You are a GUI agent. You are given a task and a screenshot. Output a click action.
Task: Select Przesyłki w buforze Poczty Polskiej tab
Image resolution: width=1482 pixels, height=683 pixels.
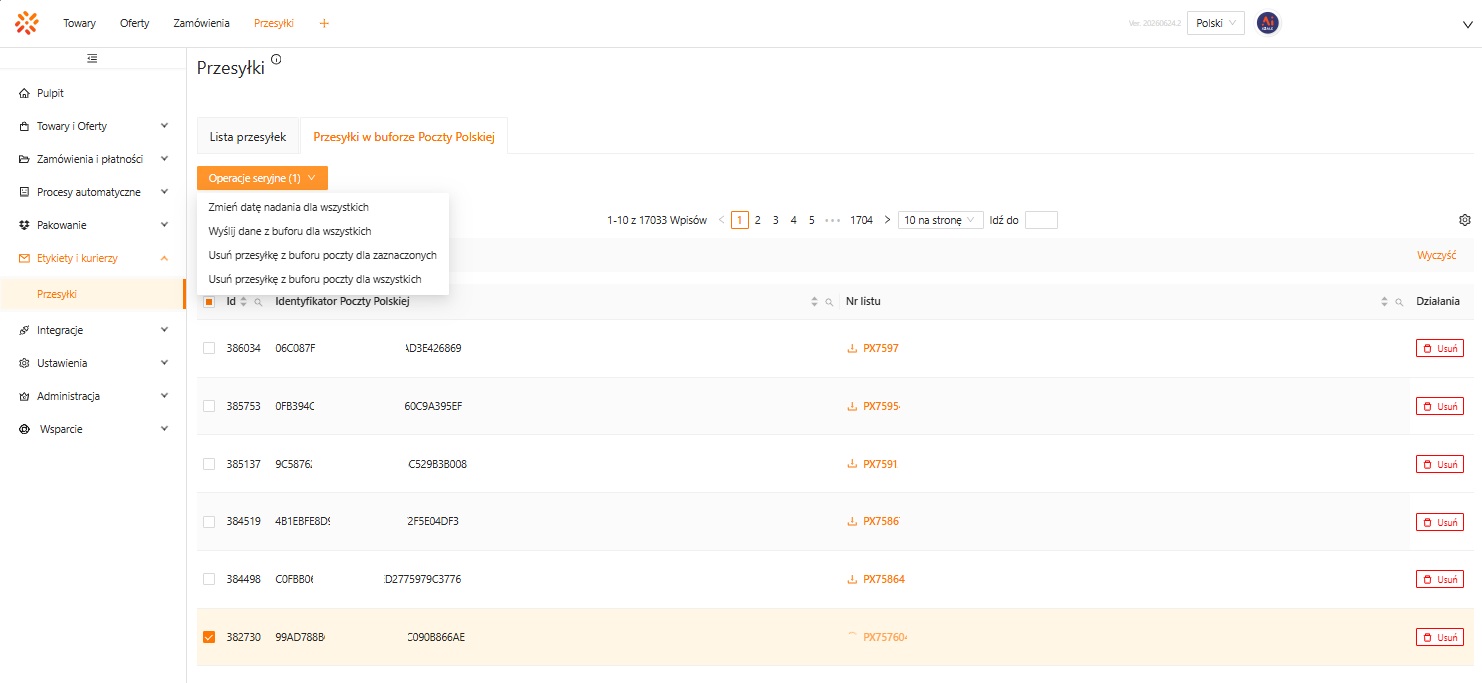coord(404,137)
